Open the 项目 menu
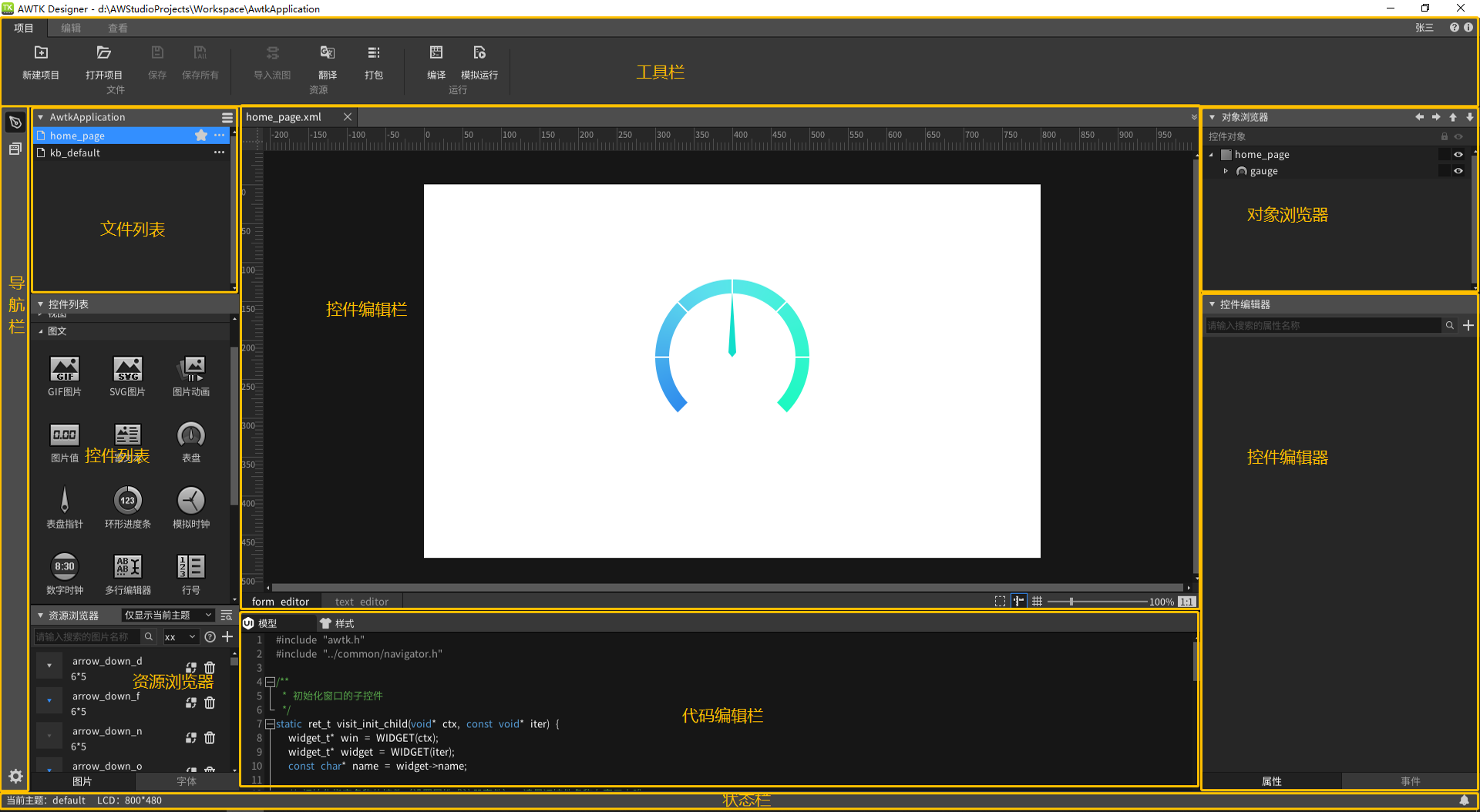The image size is (1480, 812). coord(24,28)
